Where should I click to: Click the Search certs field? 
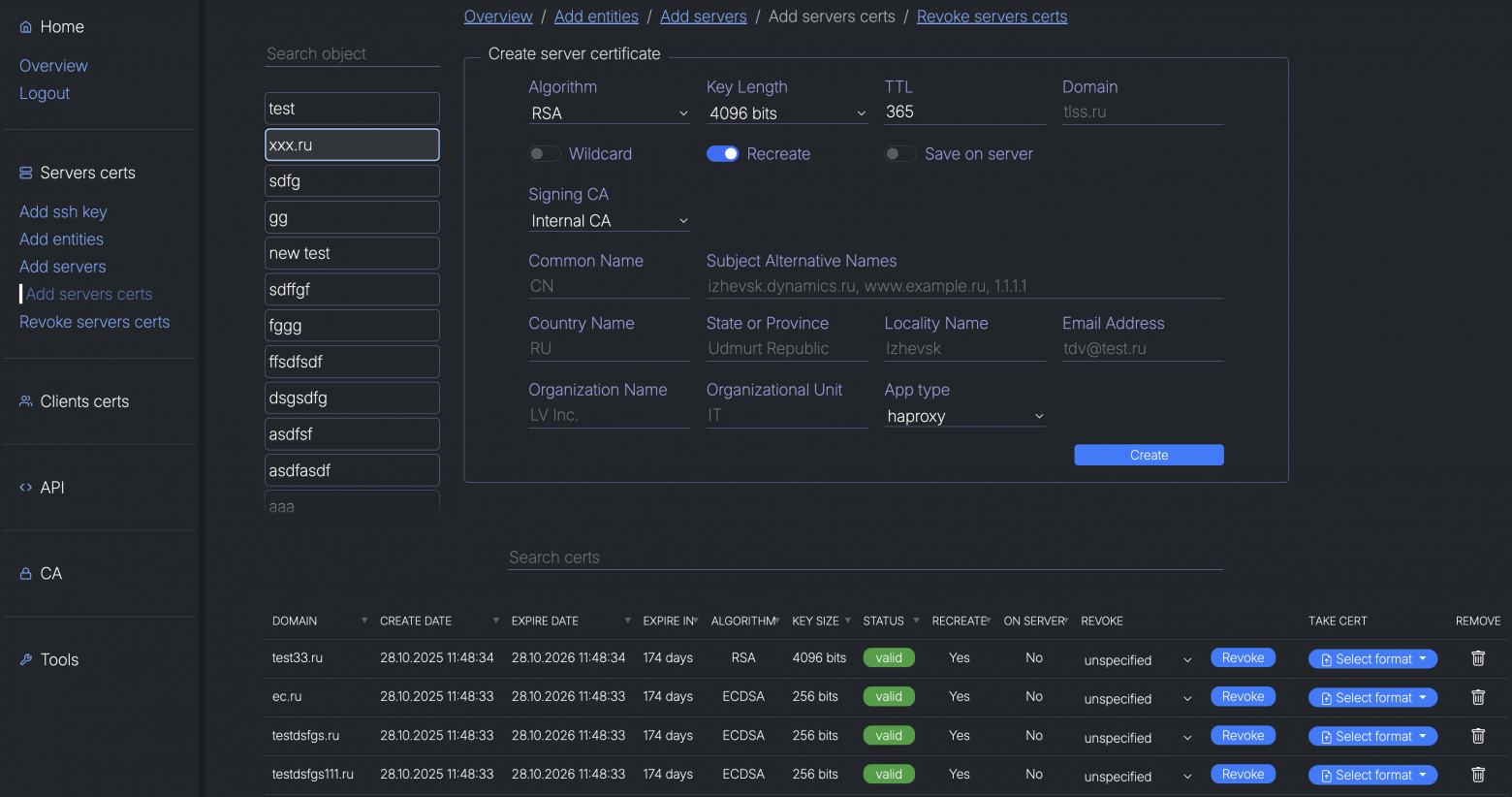[865, 558]
